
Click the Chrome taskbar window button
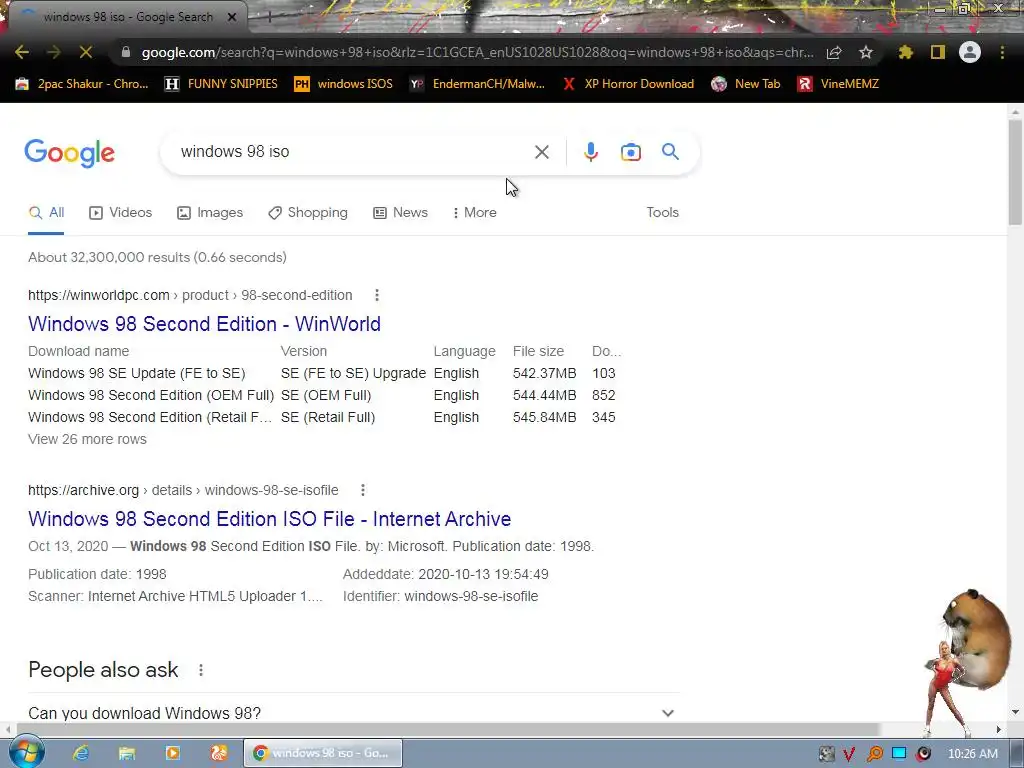click(x=323, y=753)
